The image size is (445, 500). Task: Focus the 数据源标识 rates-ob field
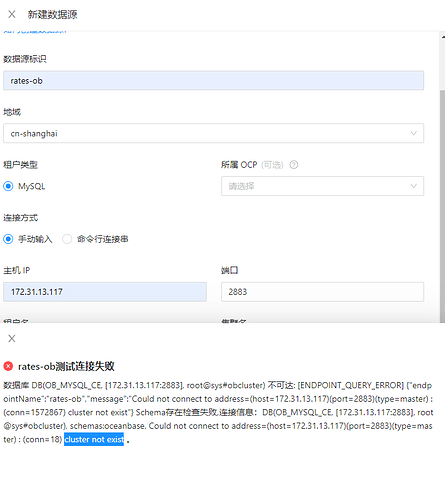pos(214,80)
